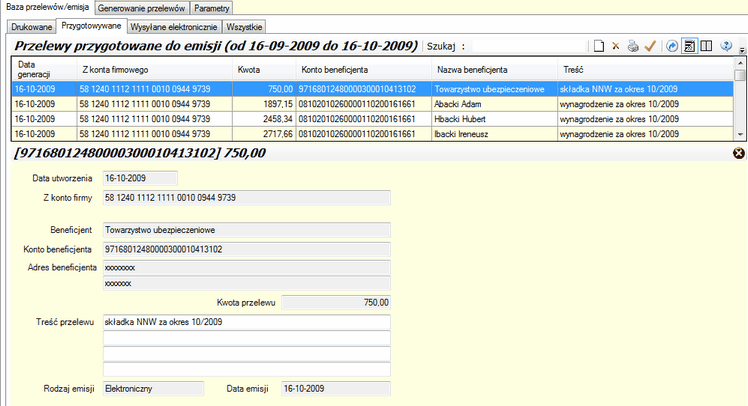This screenshot has height=406, width=748.
Task: Click the delete X icon in toolbar
Action: point(616,46)
